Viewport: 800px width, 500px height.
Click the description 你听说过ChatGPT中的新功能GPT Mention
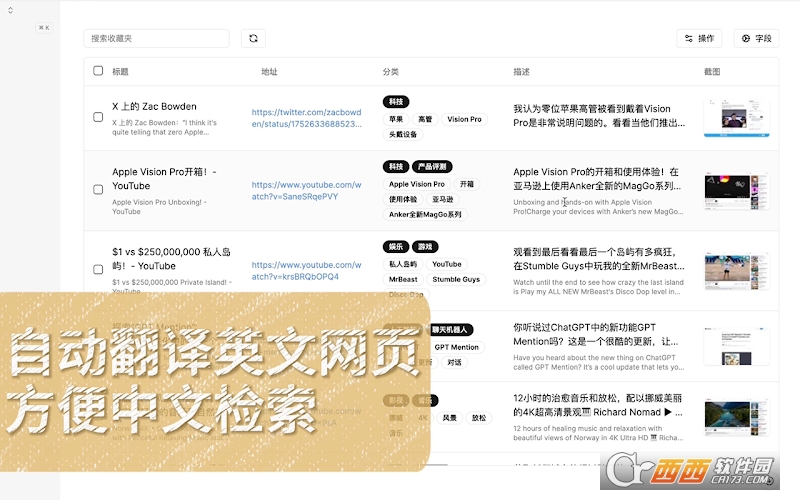tap(596, 334)
